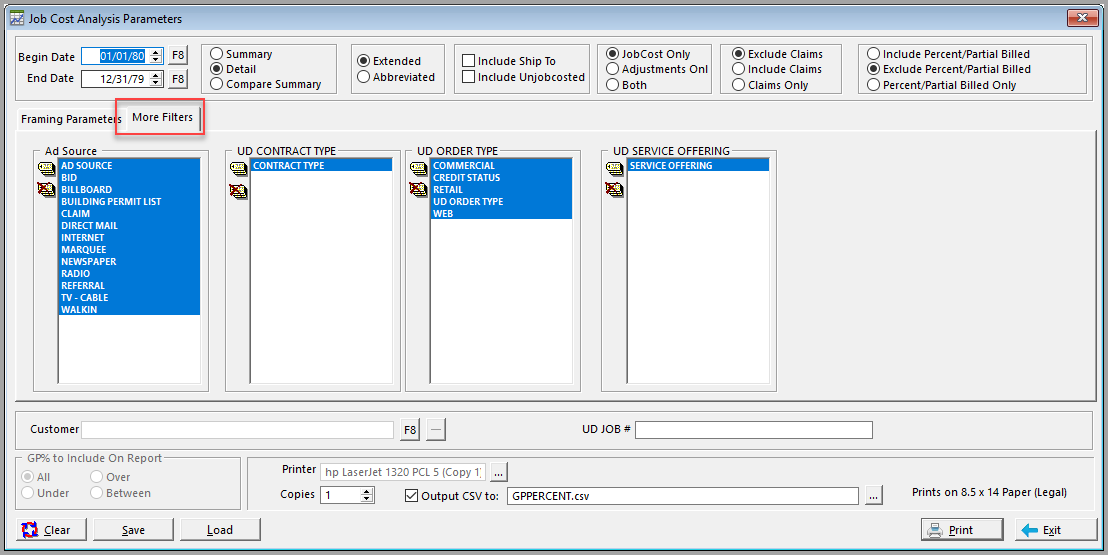Click the Clear button
This screenshot has width=1108, height=555.
click(x=51, y=530)
